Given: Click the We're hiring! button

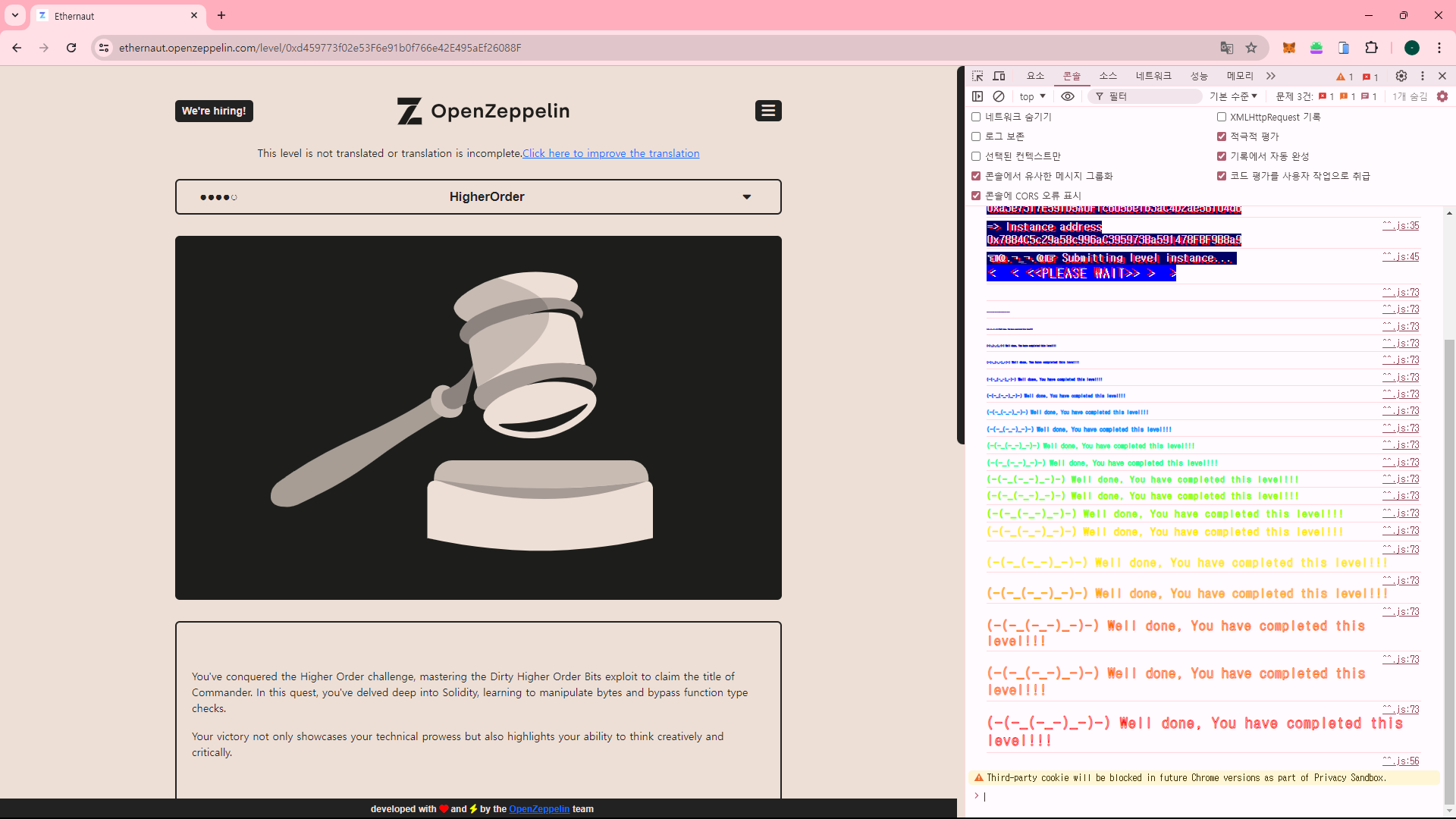Looking at the screenshot, I should click(214, 111).
